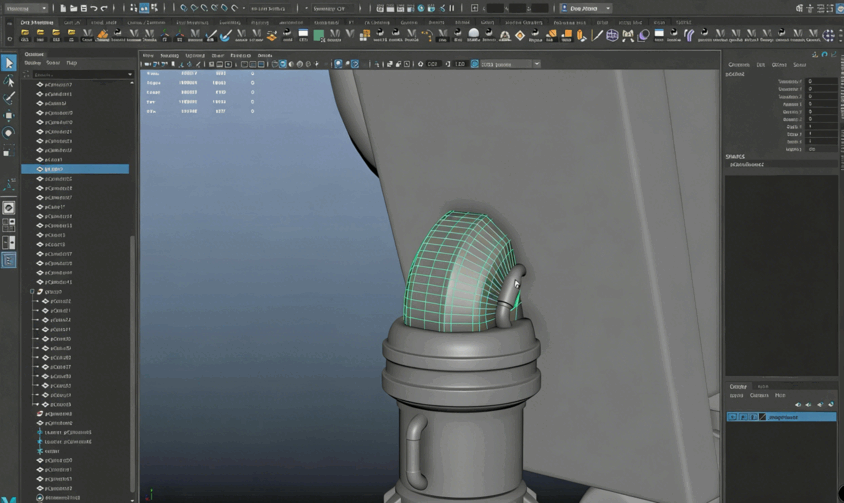This screenshot has width=844, height=503.
Task: Open the viewport color space dropdown
Action: (509, 64)
